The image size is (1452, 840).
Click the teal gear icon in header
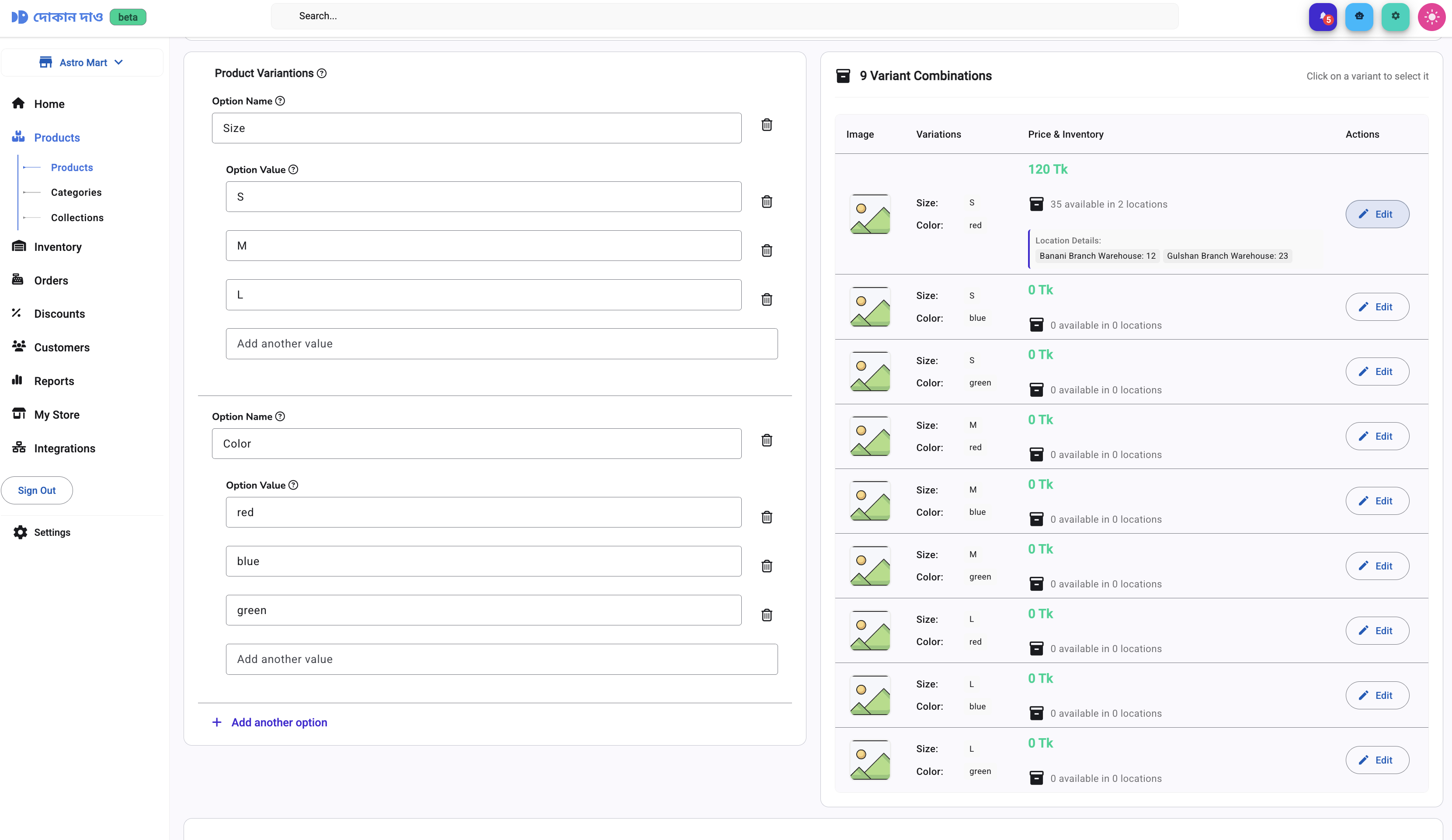point(1395,17)
